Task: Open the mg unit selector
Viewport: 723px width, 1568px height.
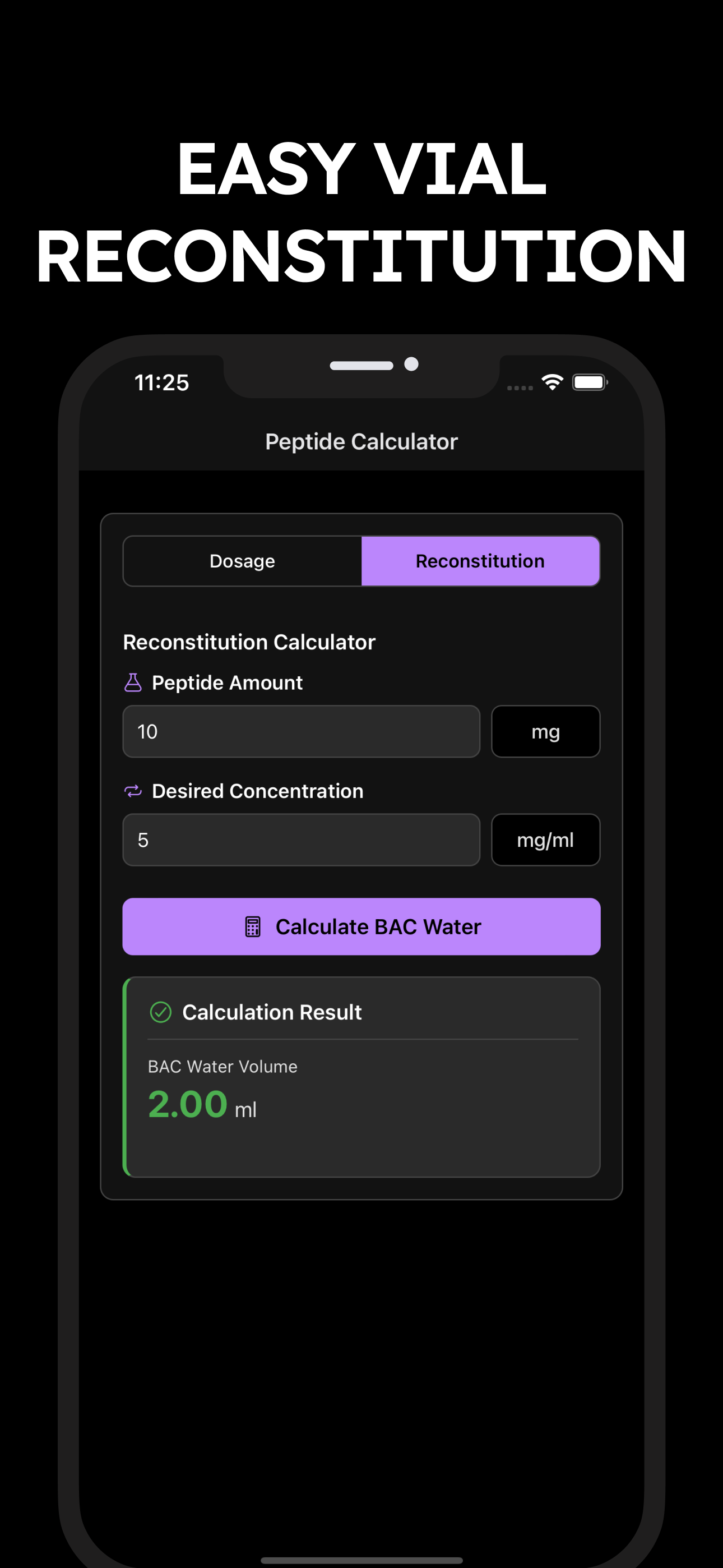Action: (545, 732)
